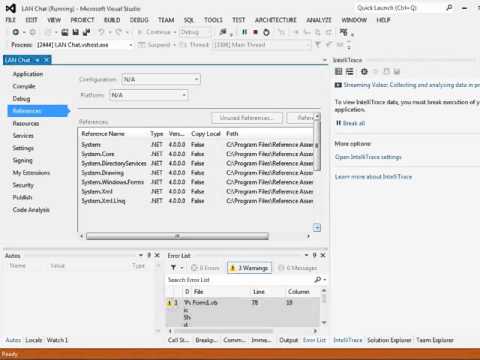This screenshot has height=360, width=480.
Task: Close the Autos panel
Action: tap(157, 255)
